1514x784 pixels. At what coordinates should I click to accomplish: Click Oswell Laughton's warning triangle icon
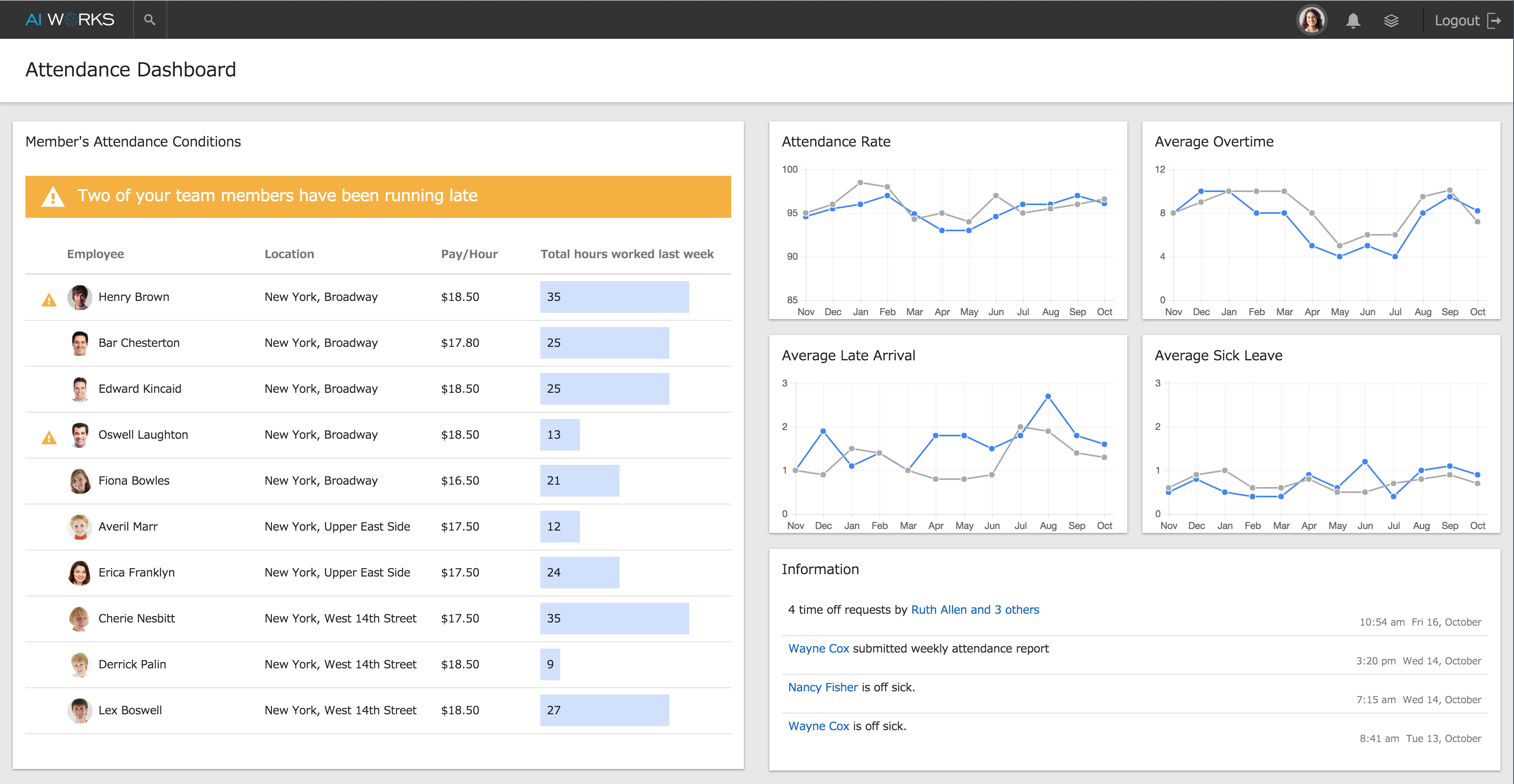click(50, 438)
